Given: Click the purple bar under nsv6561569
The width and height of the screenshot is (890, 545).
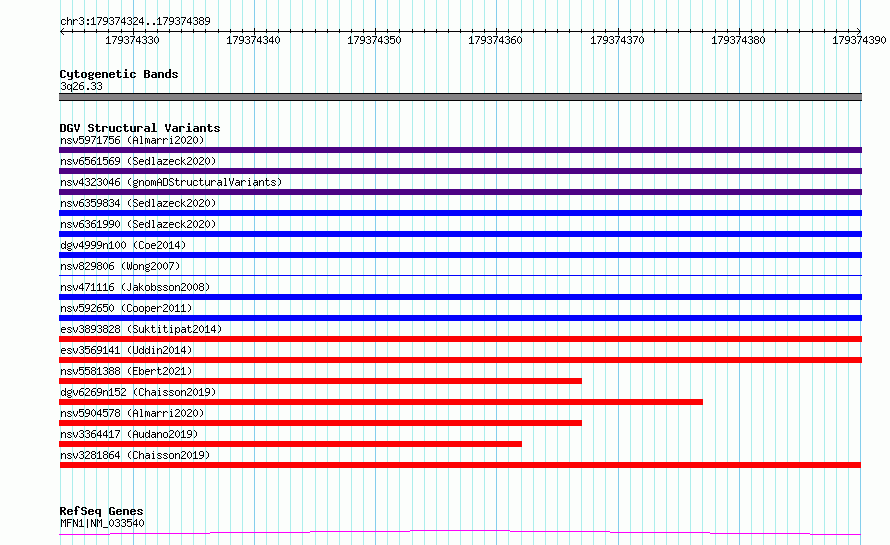Looking at the screenshot, I should tap(460, 171).
